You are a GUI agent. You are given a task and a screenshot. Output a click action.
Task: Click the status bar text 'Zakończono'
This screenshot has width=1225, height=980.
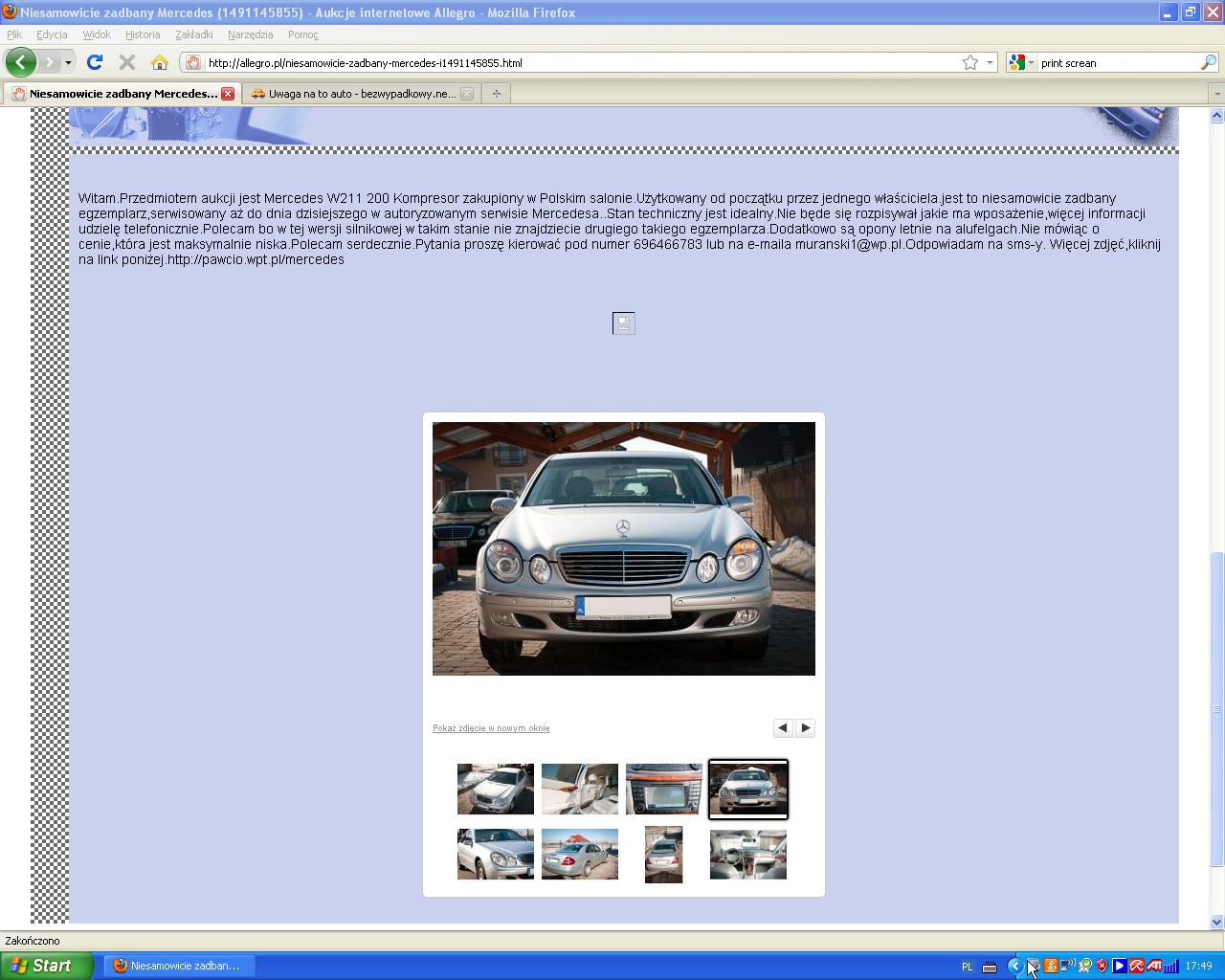click(x=33, y=941)
